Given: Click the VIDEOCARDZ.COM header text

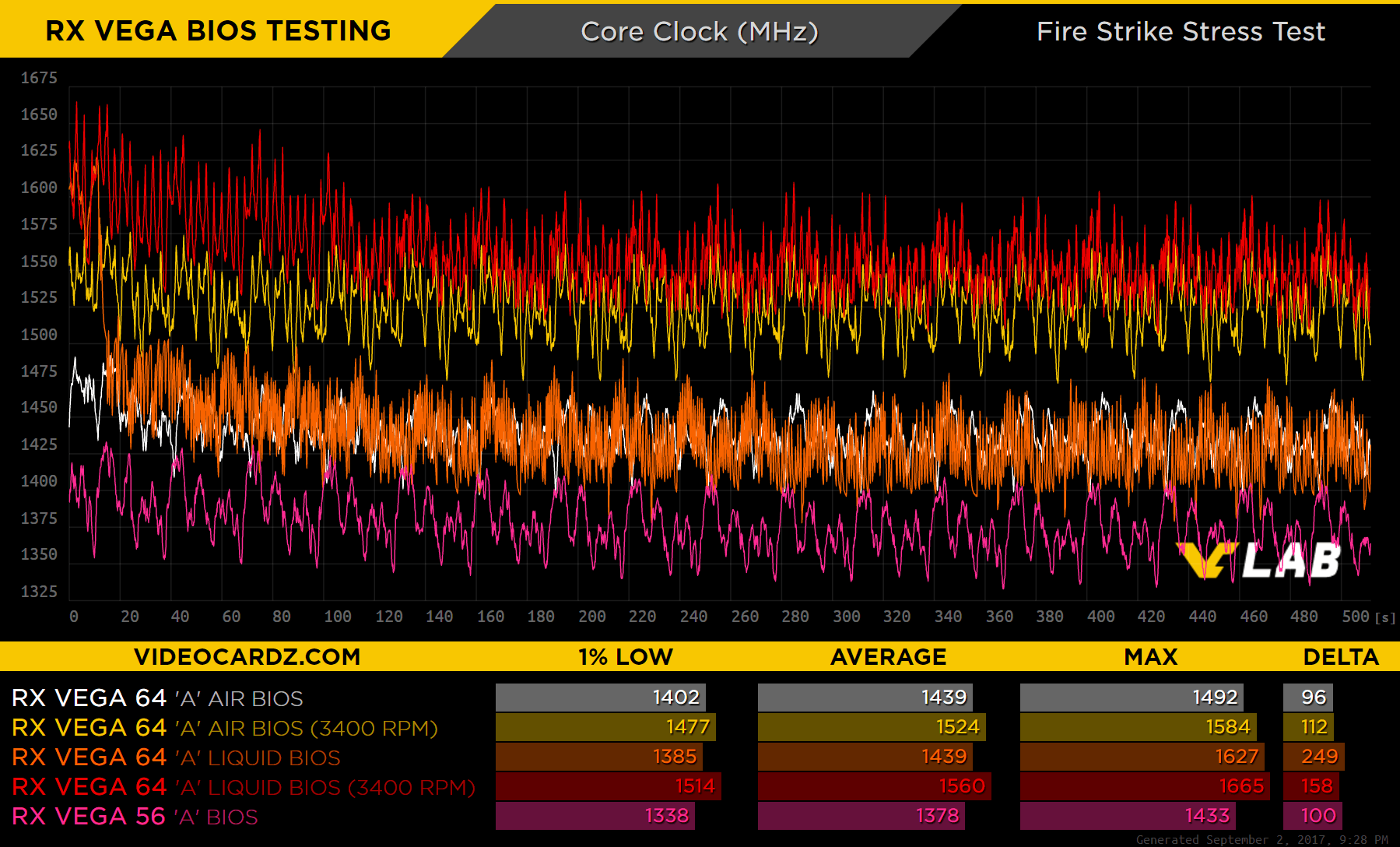Looking at the screenshot, I should coord(247,657).
